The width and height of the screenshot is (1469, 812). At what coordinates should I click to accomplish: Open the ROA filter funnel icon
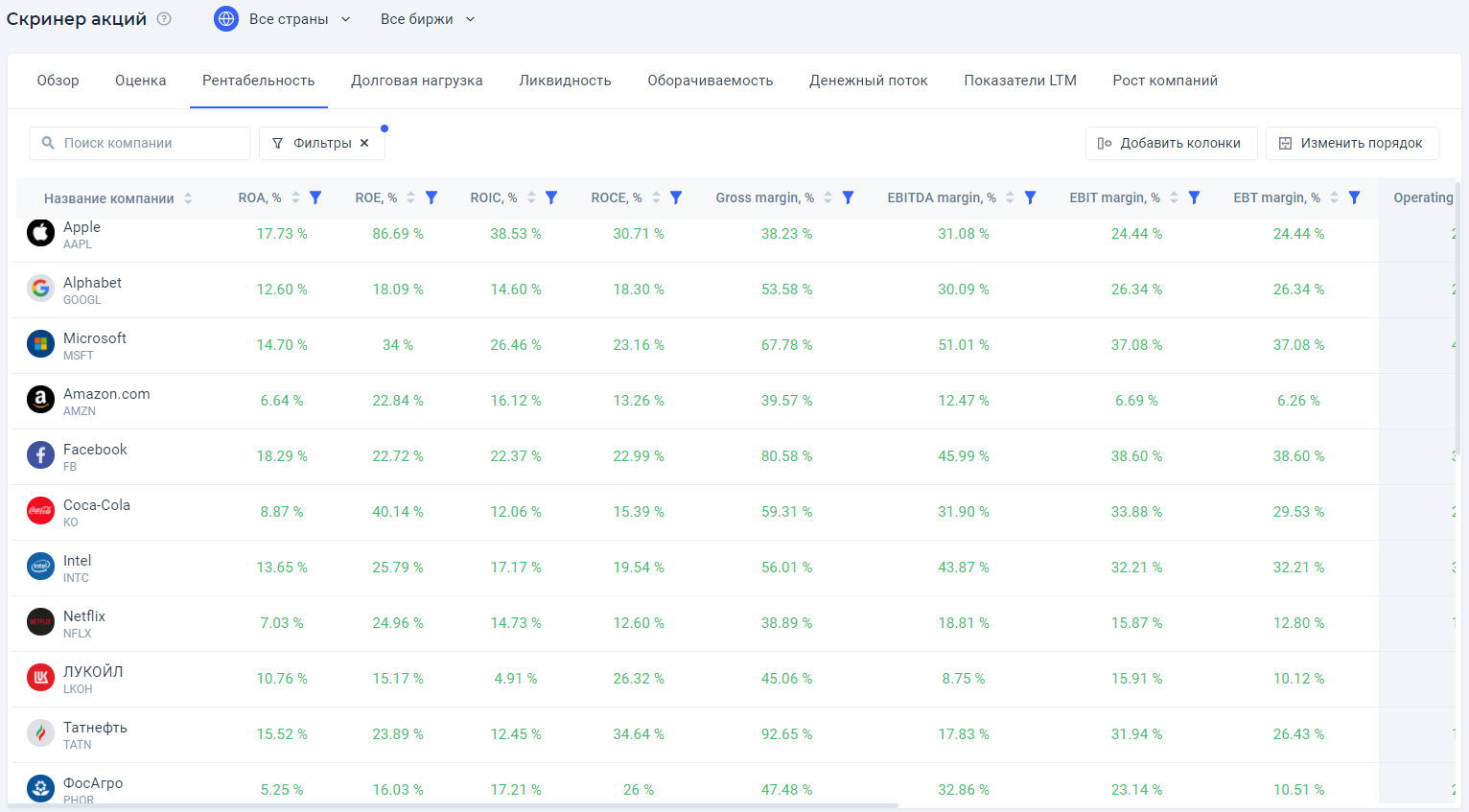pos(315,197)
